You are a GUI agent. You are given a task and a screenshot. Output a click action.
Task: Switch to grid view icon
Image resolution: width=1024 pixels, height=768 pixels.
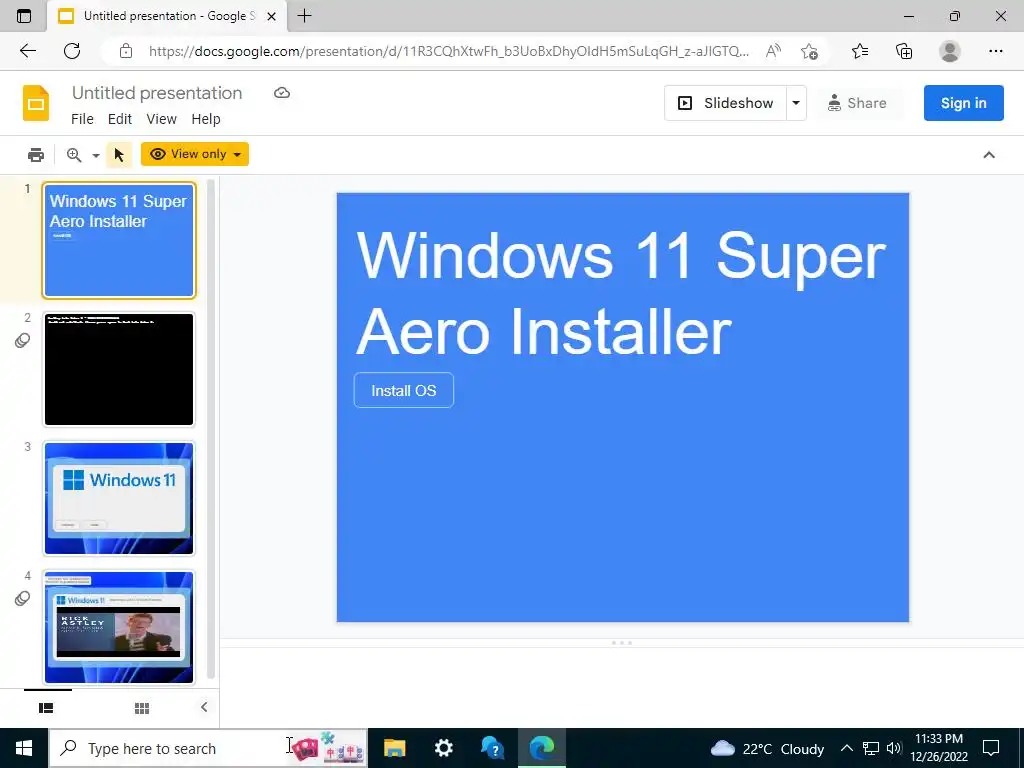click(x=142, y=708)
